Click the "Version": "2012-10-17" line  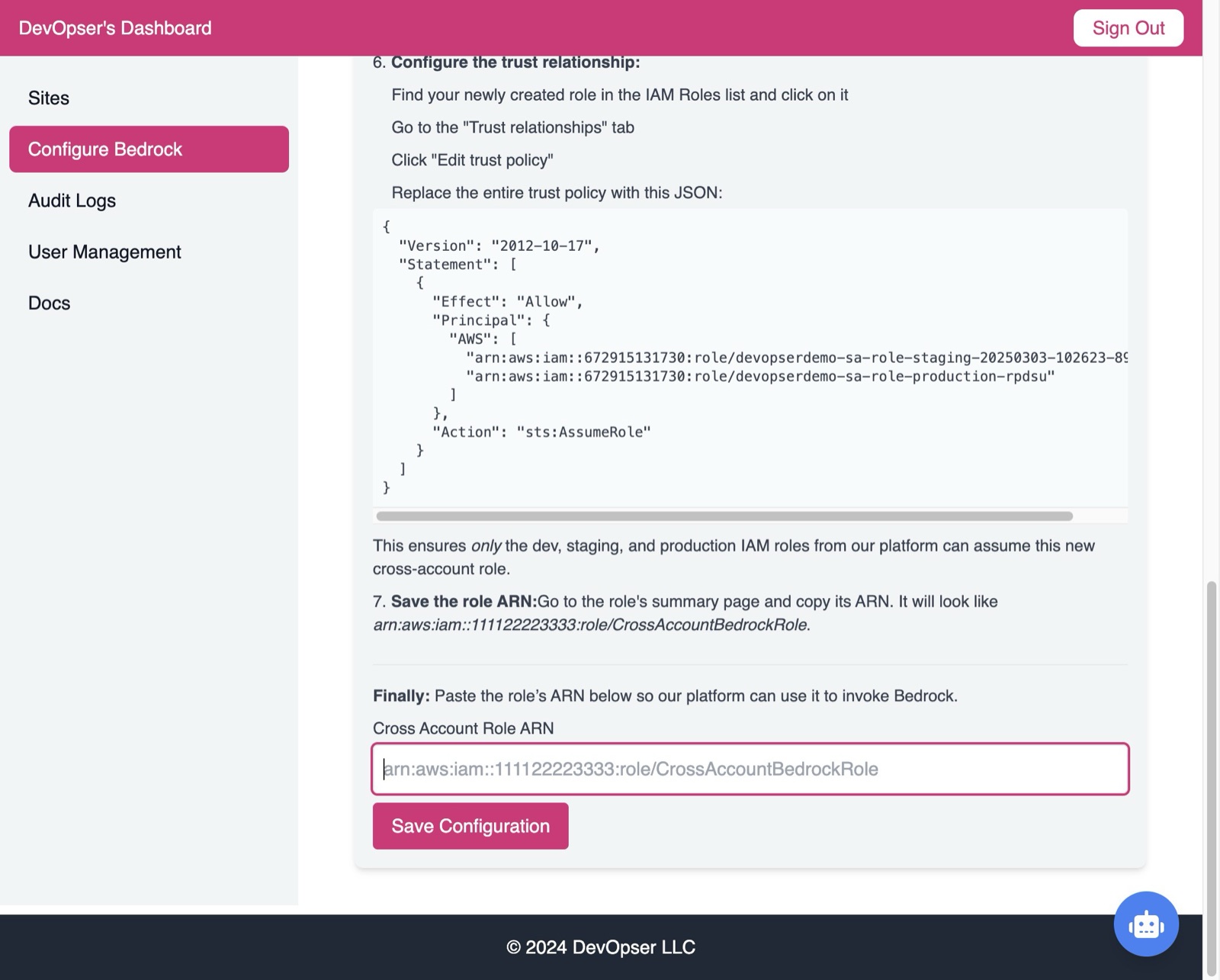tap(499, 246)
